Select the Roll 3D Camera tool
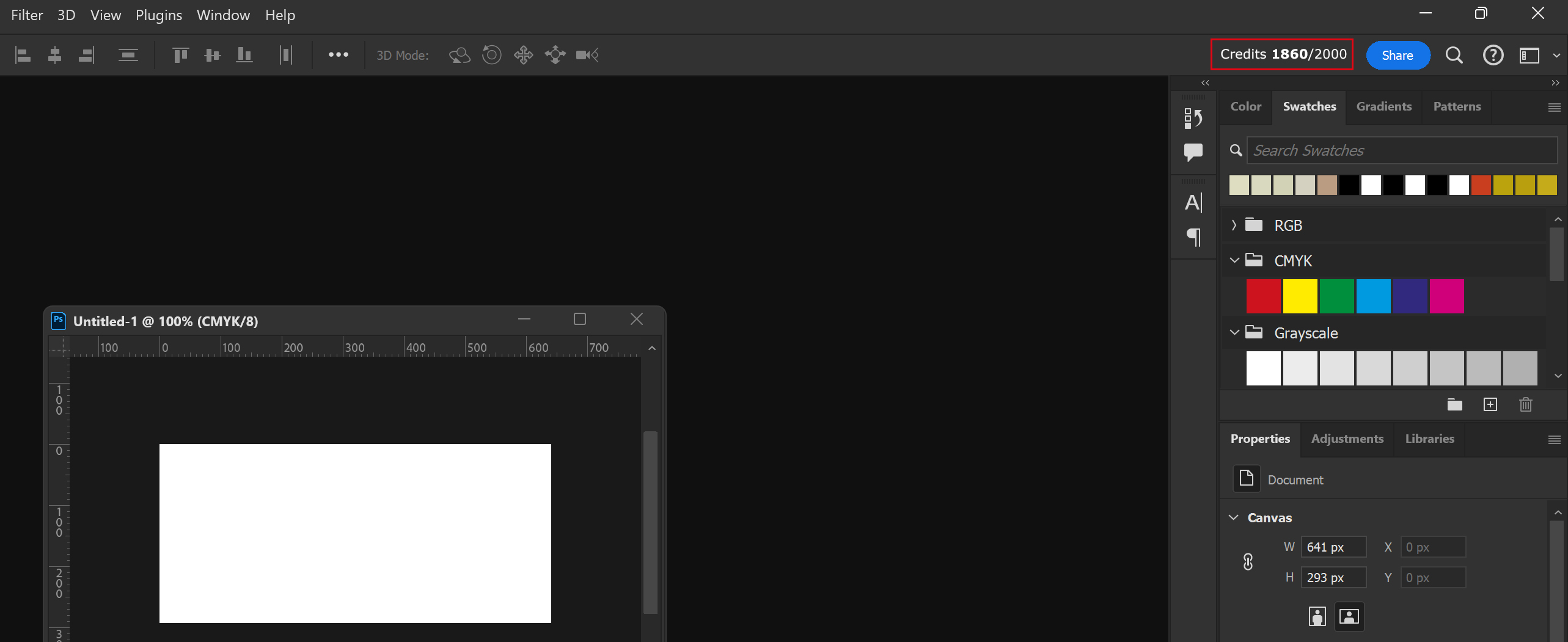The image size is (1568, 642). [492, 55]
